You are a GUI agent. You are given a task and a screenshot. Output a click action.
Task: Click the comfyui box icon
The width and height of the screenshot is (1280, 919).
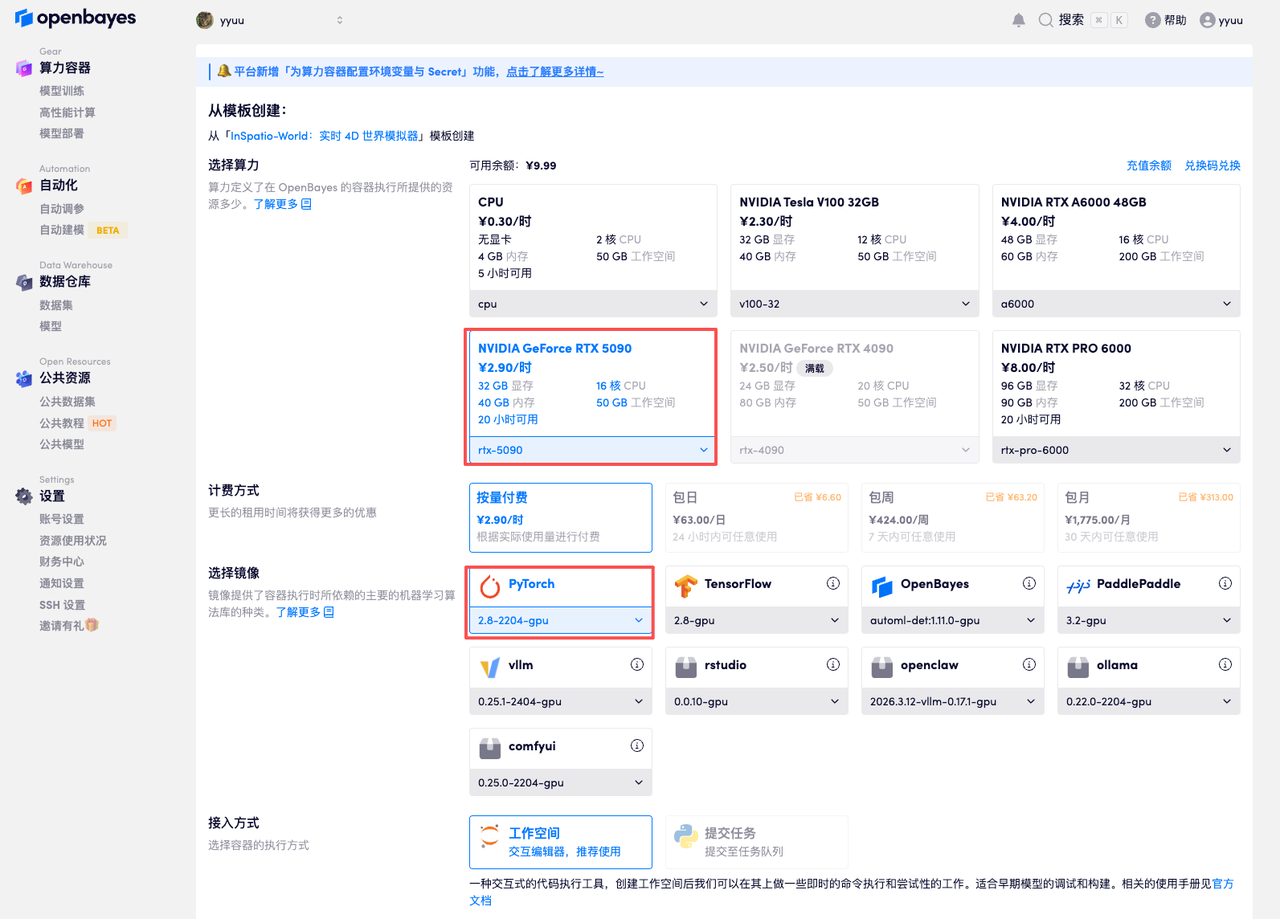[x=490, y=748]
